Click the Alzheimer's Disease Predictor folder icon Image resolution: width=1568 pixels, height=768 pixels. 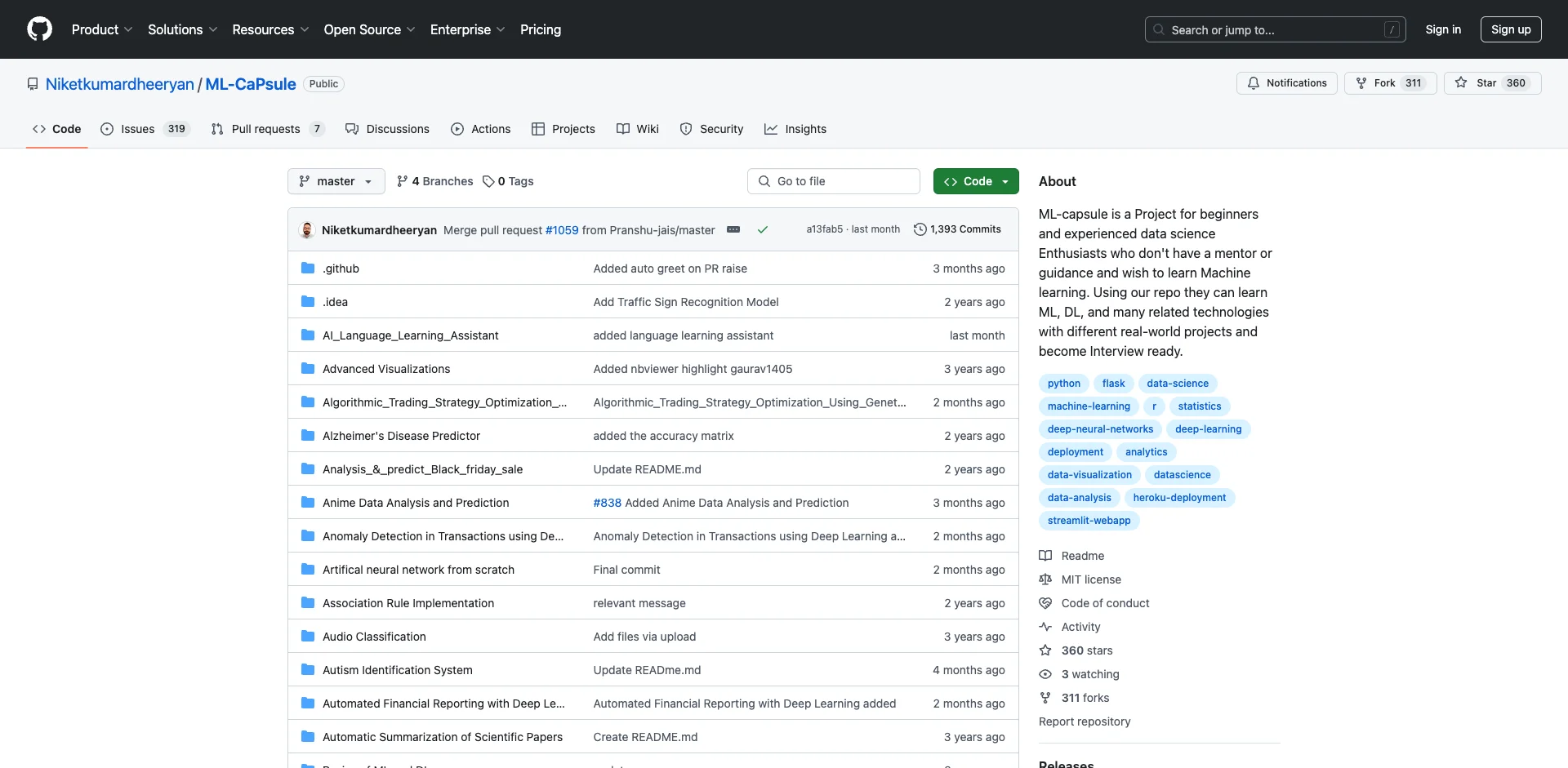(308, 436)
